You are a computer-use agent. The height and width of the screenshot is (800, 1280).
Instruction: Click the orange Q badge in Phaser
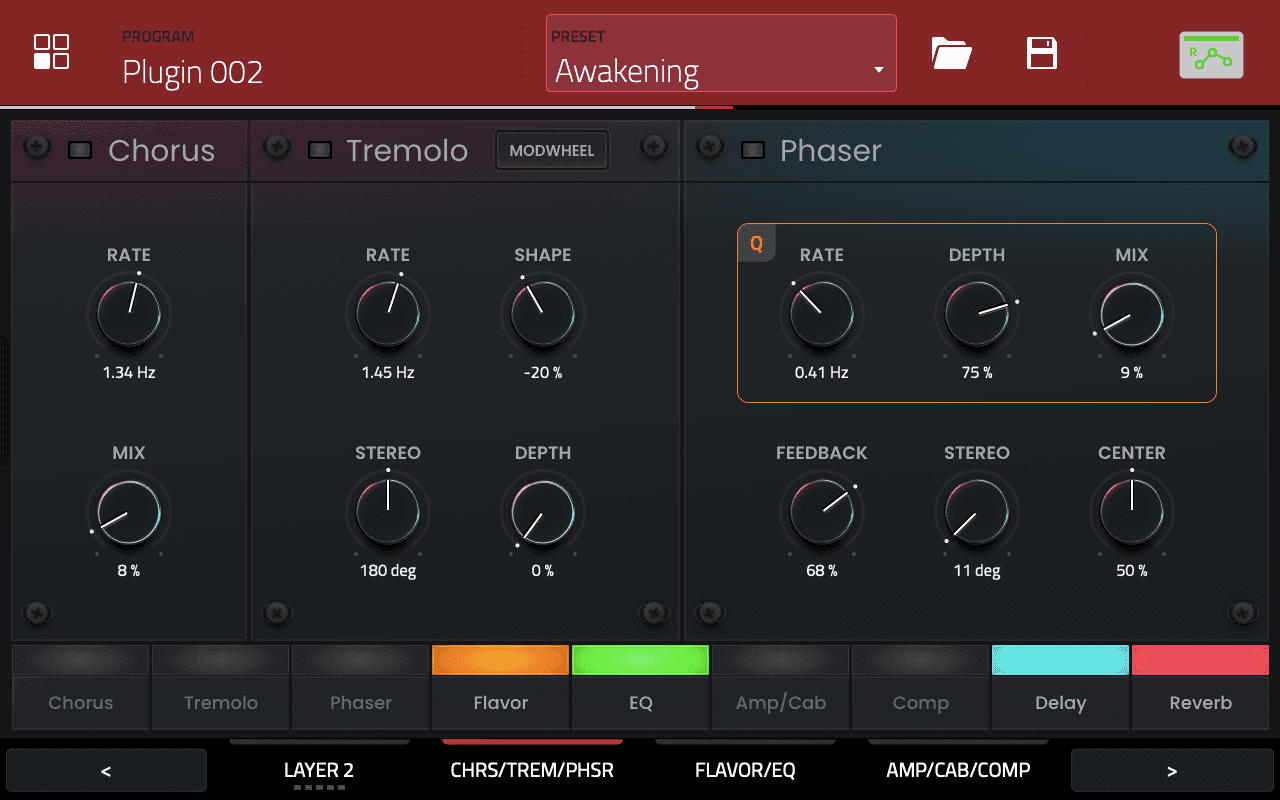(x=756, y=244)
